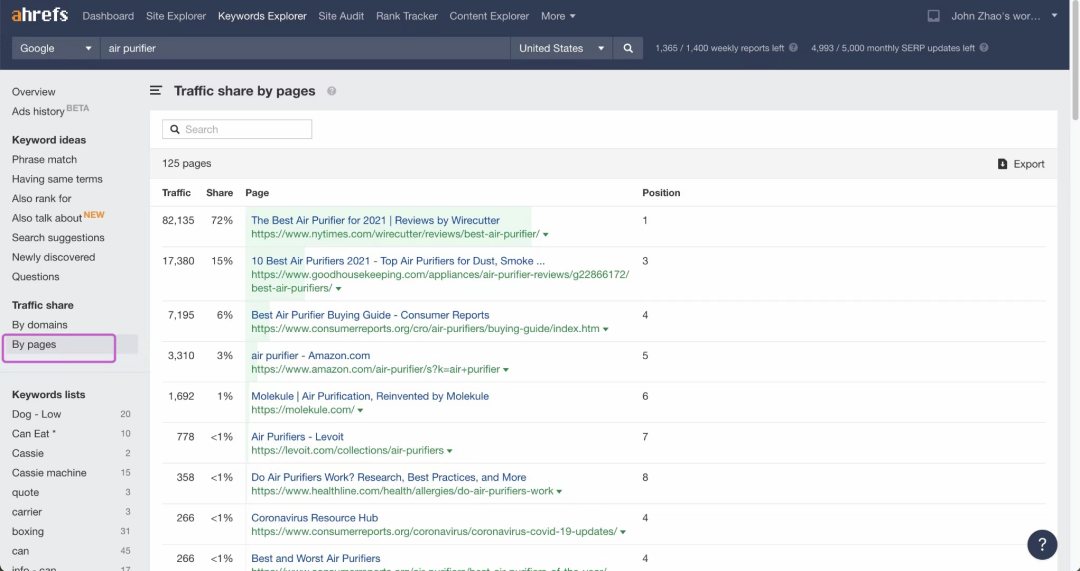Export the pages table

click(x=1021, y=164)
